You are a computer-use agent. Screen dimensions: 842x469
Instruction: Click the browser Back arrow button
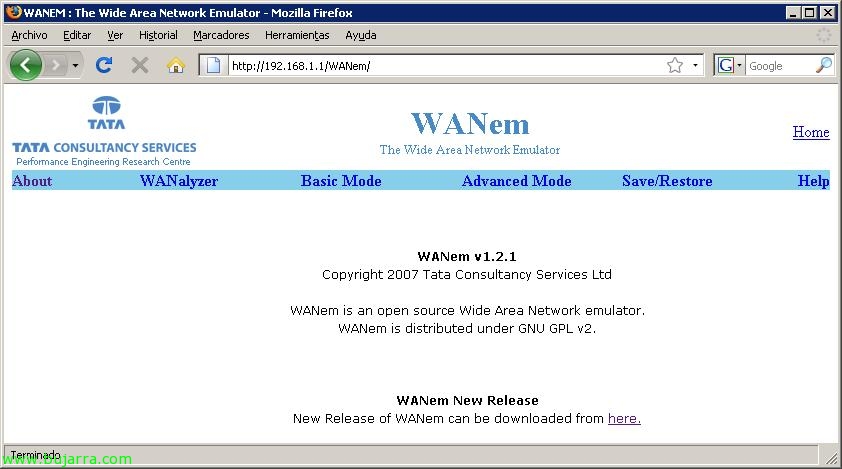(x=25, y=66)
